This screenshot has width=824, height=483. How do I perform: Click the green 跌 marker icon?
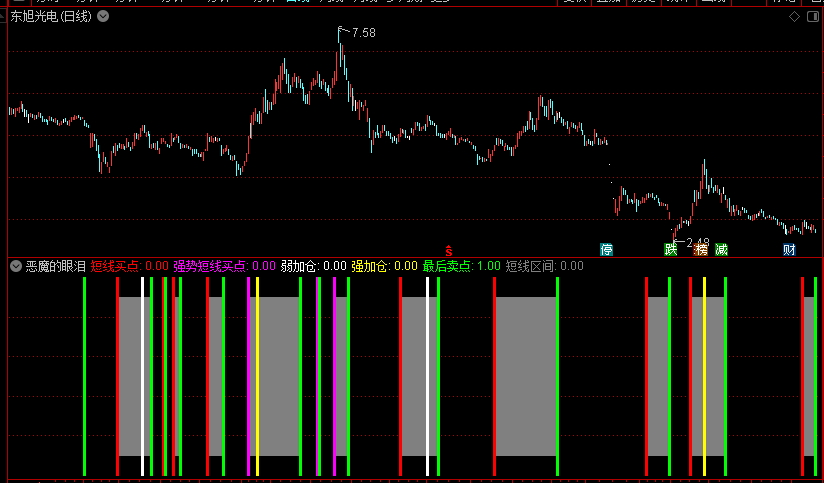pos(671,250)
